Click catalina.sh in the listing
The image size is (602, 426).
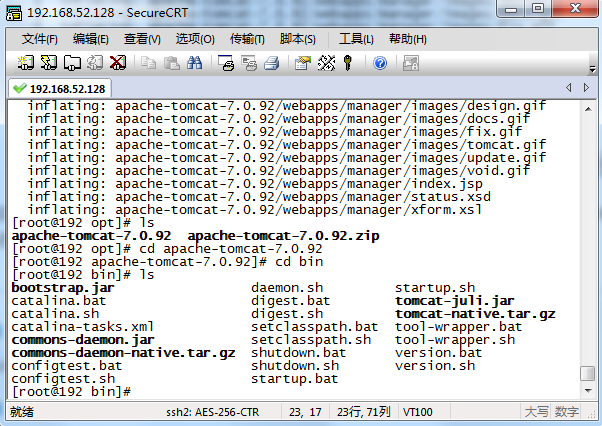point(55,314)
